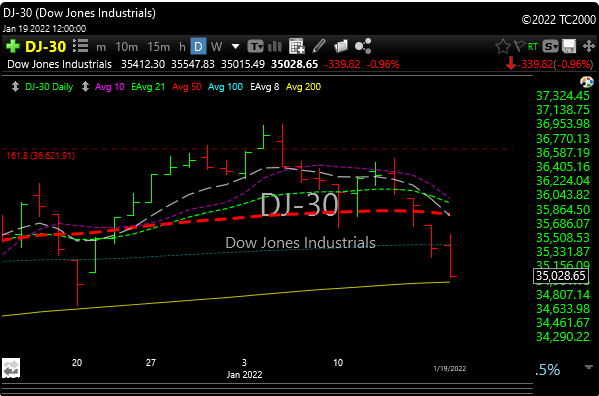Toggle the chart scale swap icon
This screenshot has height=396, width=599.
point(11,368)
